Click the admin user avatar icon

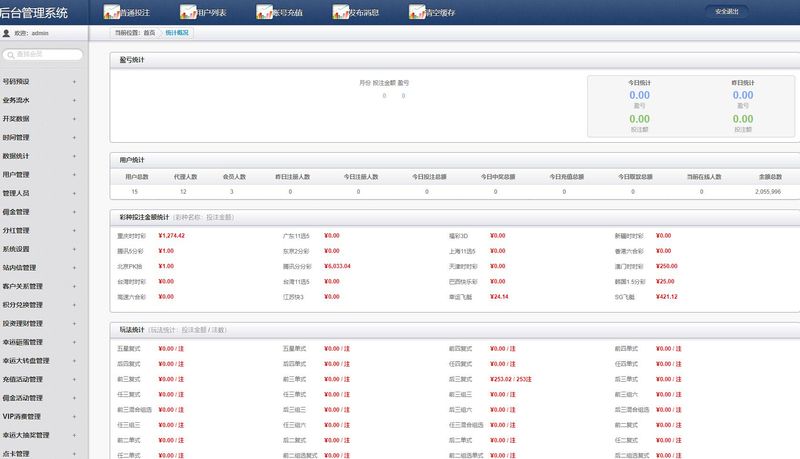click(x=7, y=33)
